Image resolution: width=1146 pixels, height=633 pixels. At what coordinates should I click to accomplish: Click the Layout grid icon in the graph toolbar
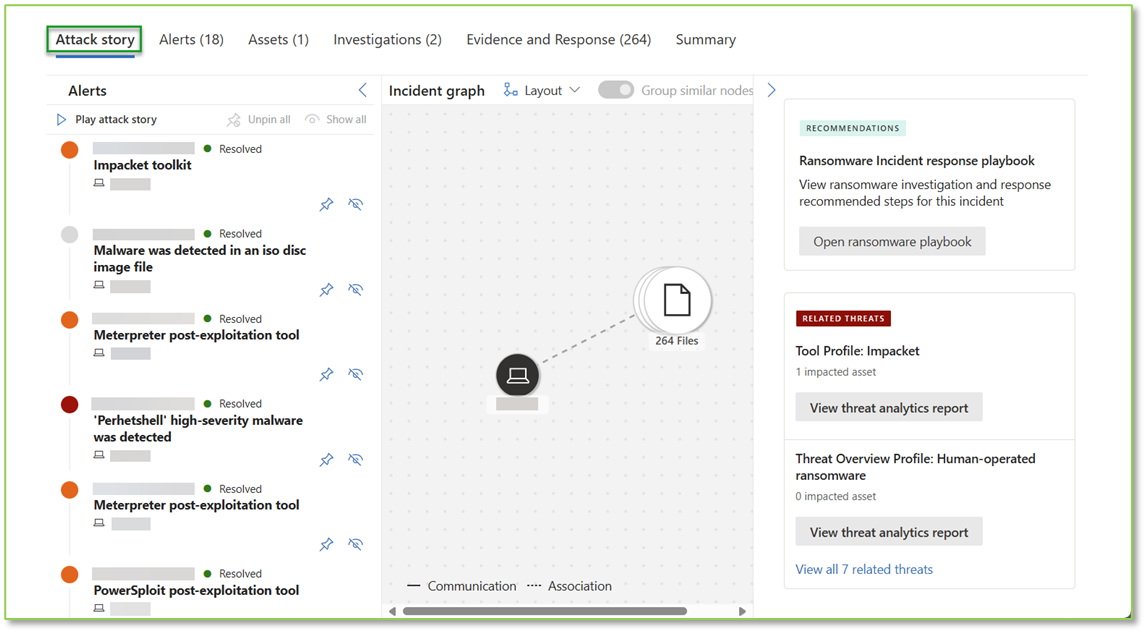click(510, 90)
